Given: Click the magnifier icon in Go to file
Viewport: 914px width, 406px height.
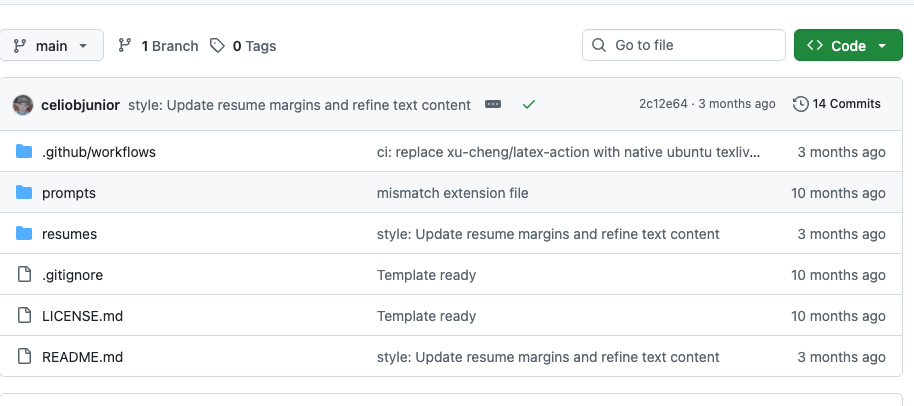Looking at the screenshot, I should (x=599, y=45).
